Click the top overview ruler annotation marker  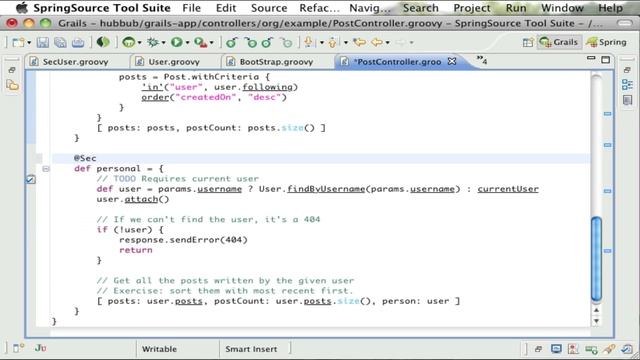click(608, 114)
